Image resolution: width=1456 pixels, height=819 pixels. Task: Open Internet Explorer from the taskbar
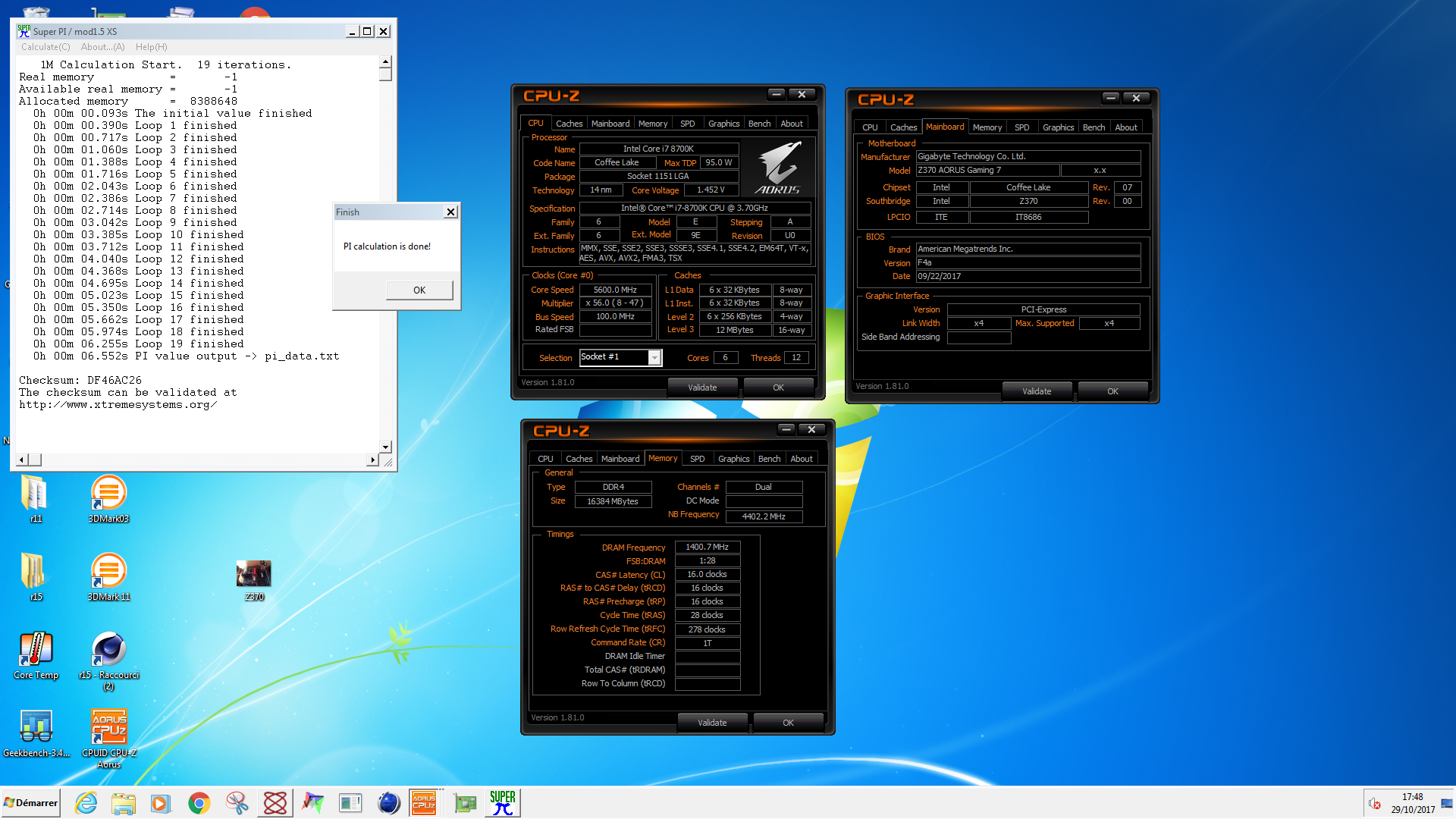[x=86, y=803]
